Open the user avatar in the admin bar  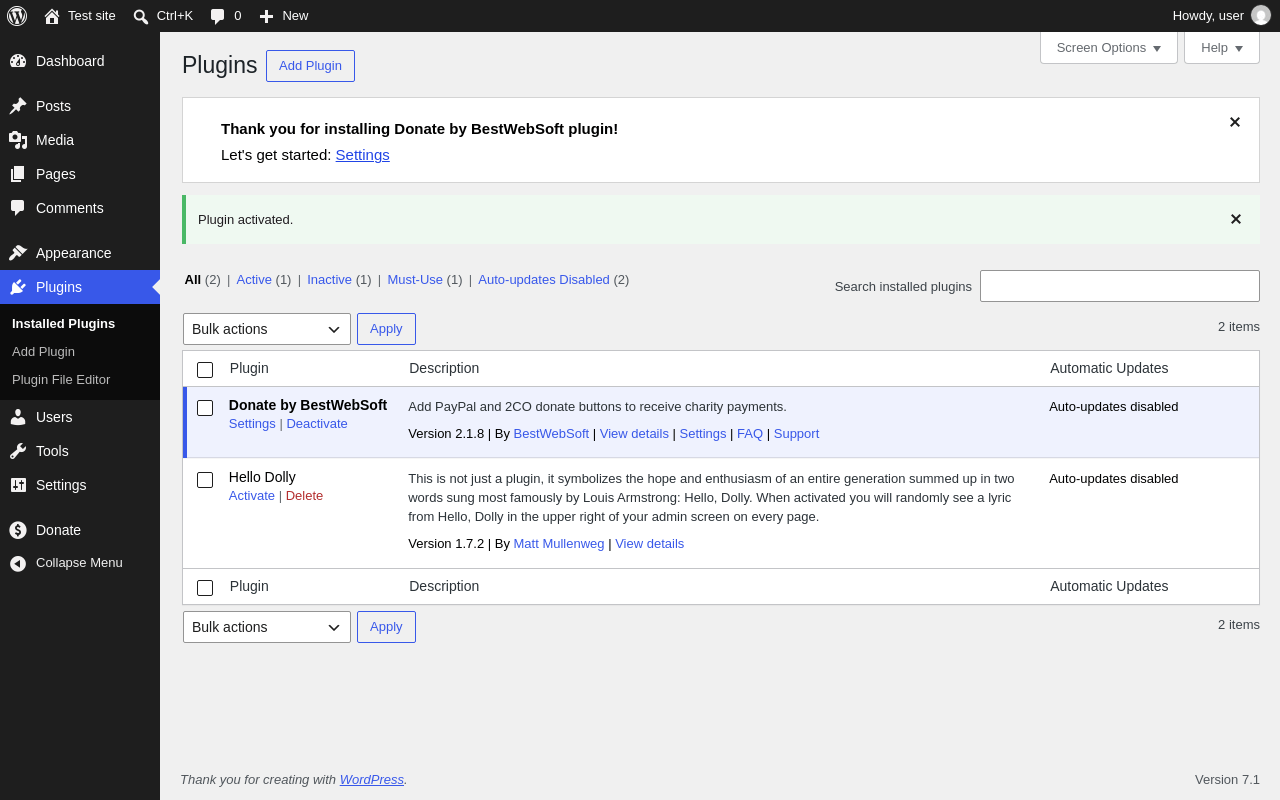[x=1261, y=16]
